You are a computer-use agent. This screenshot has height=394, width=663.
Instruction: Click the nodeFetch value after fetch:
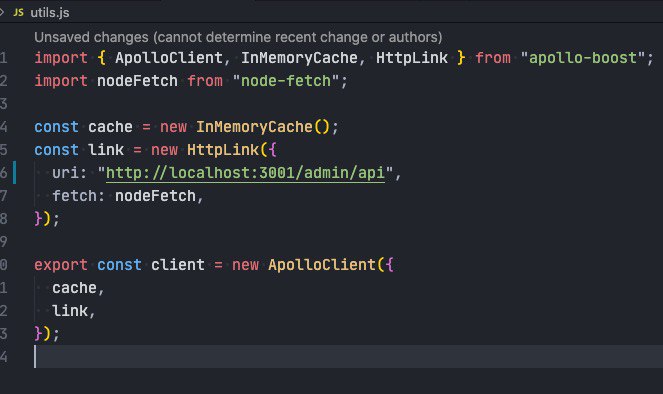[155, 196]
